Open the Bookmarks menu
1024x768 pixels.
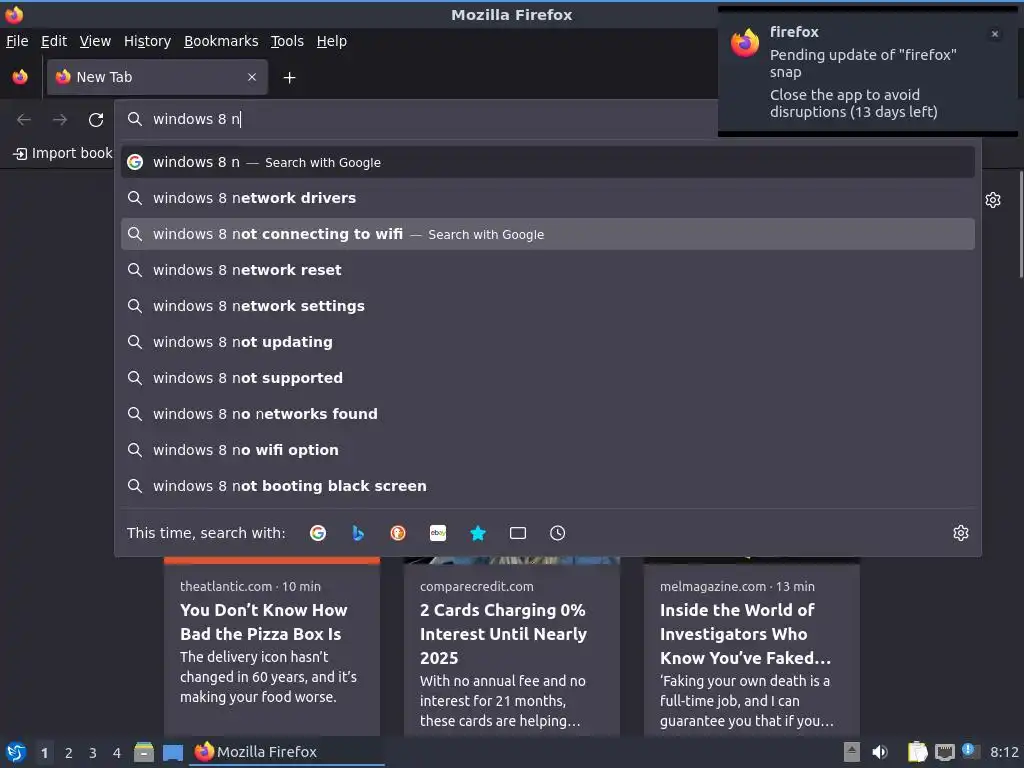tap(221, 41)
